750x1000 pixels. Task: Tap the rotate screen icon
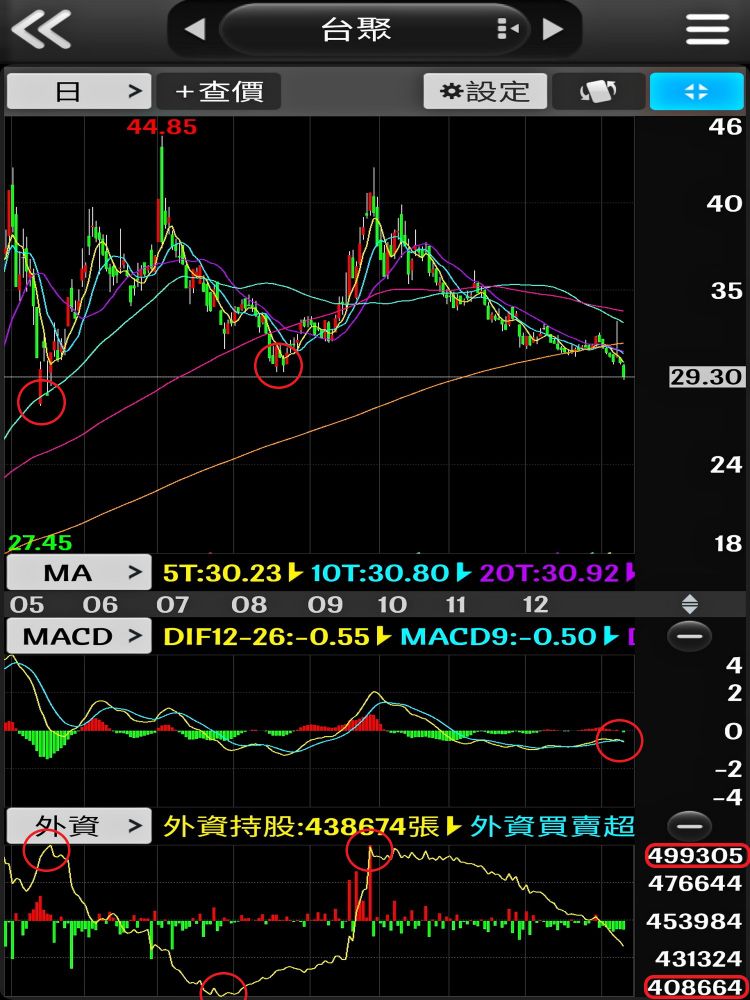pos(598,92)
